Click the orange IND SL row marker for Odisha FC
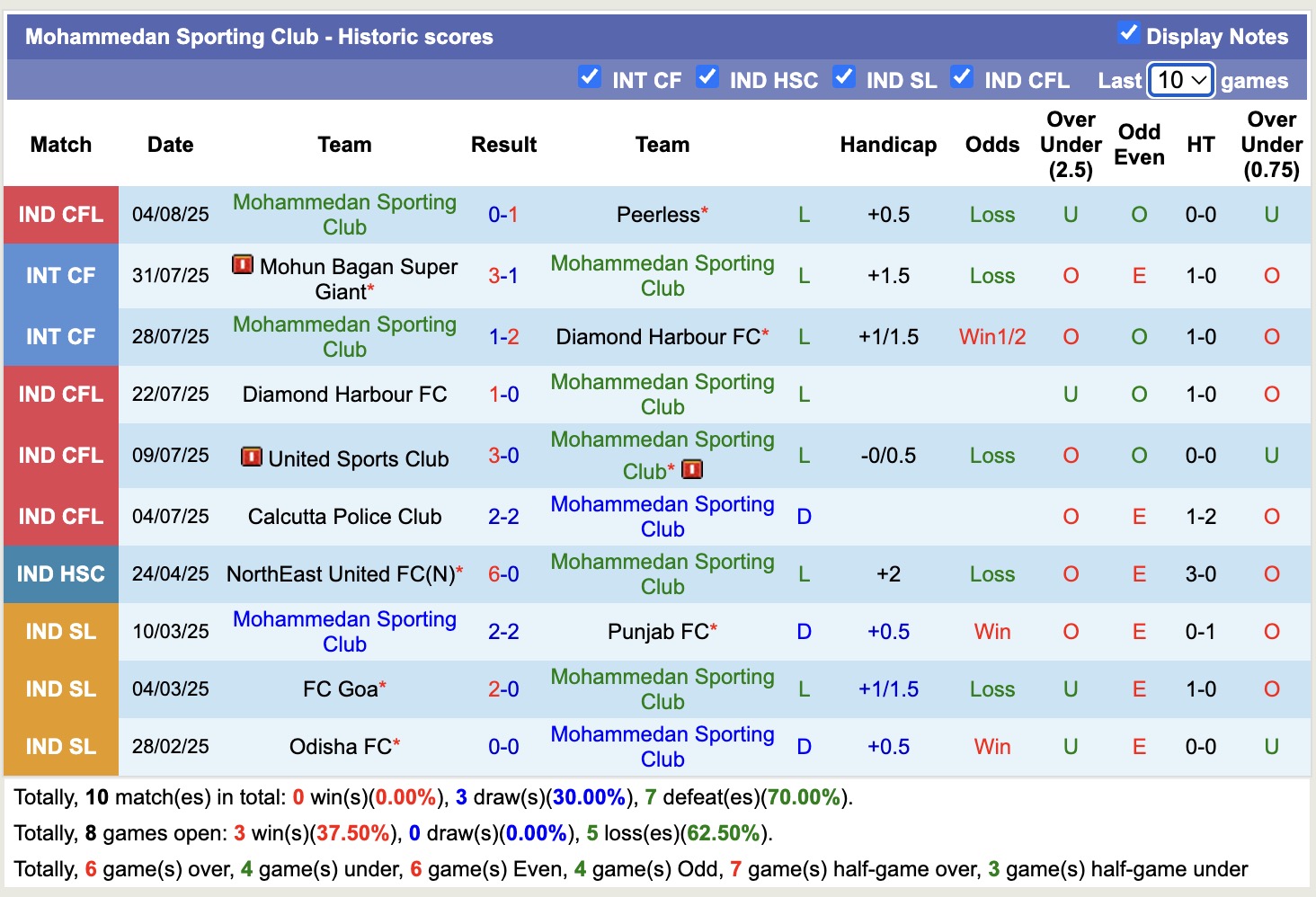Image resolution: width=1316 pixels, height=897 pixels. coord(60,746)
